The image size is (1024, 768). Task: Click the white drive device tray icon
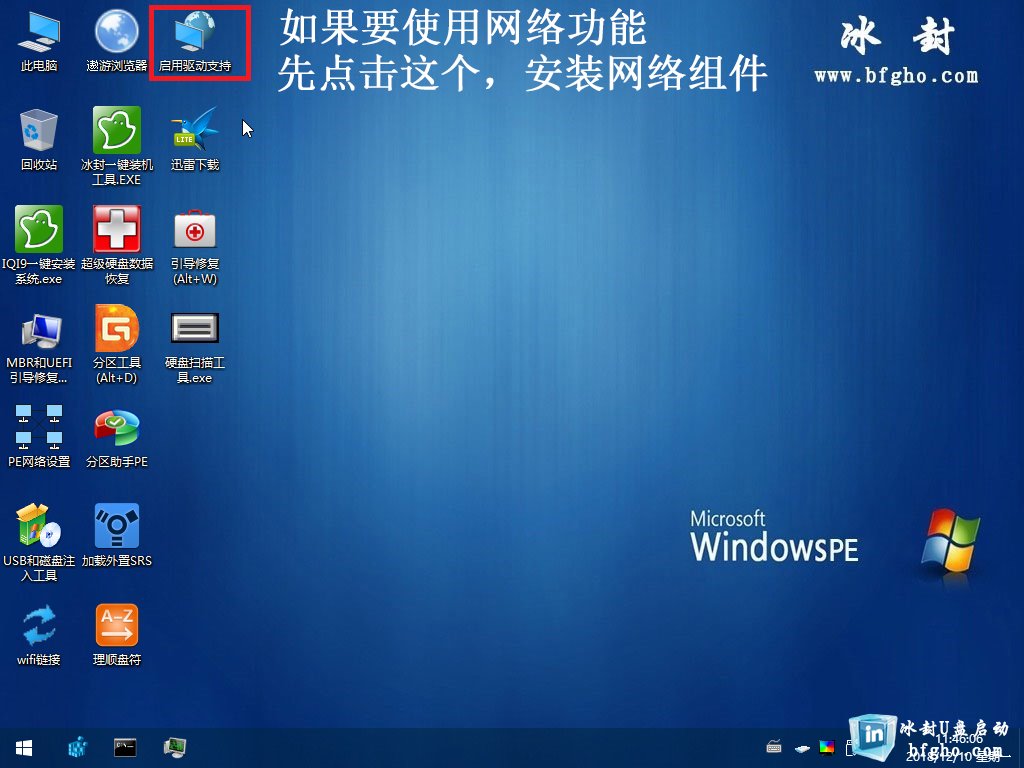coord(803,748)
